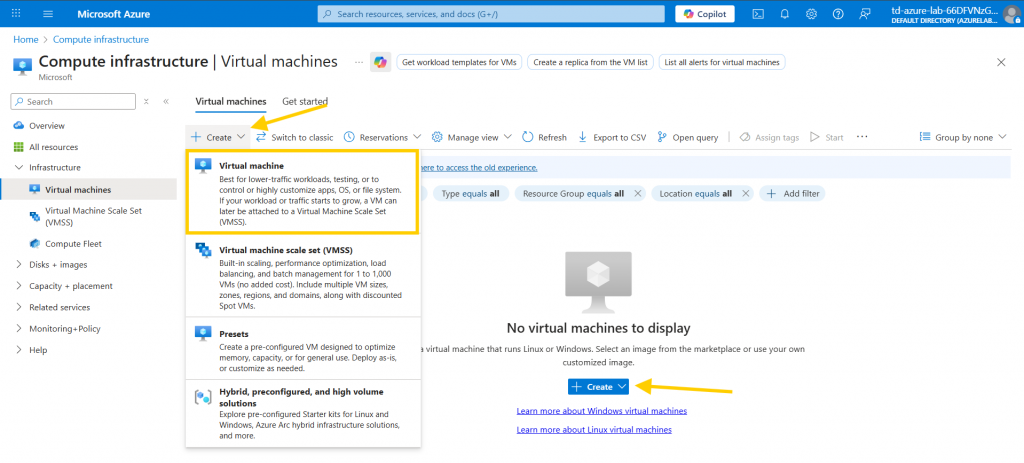Click Export to CSV

coord(613,137)
